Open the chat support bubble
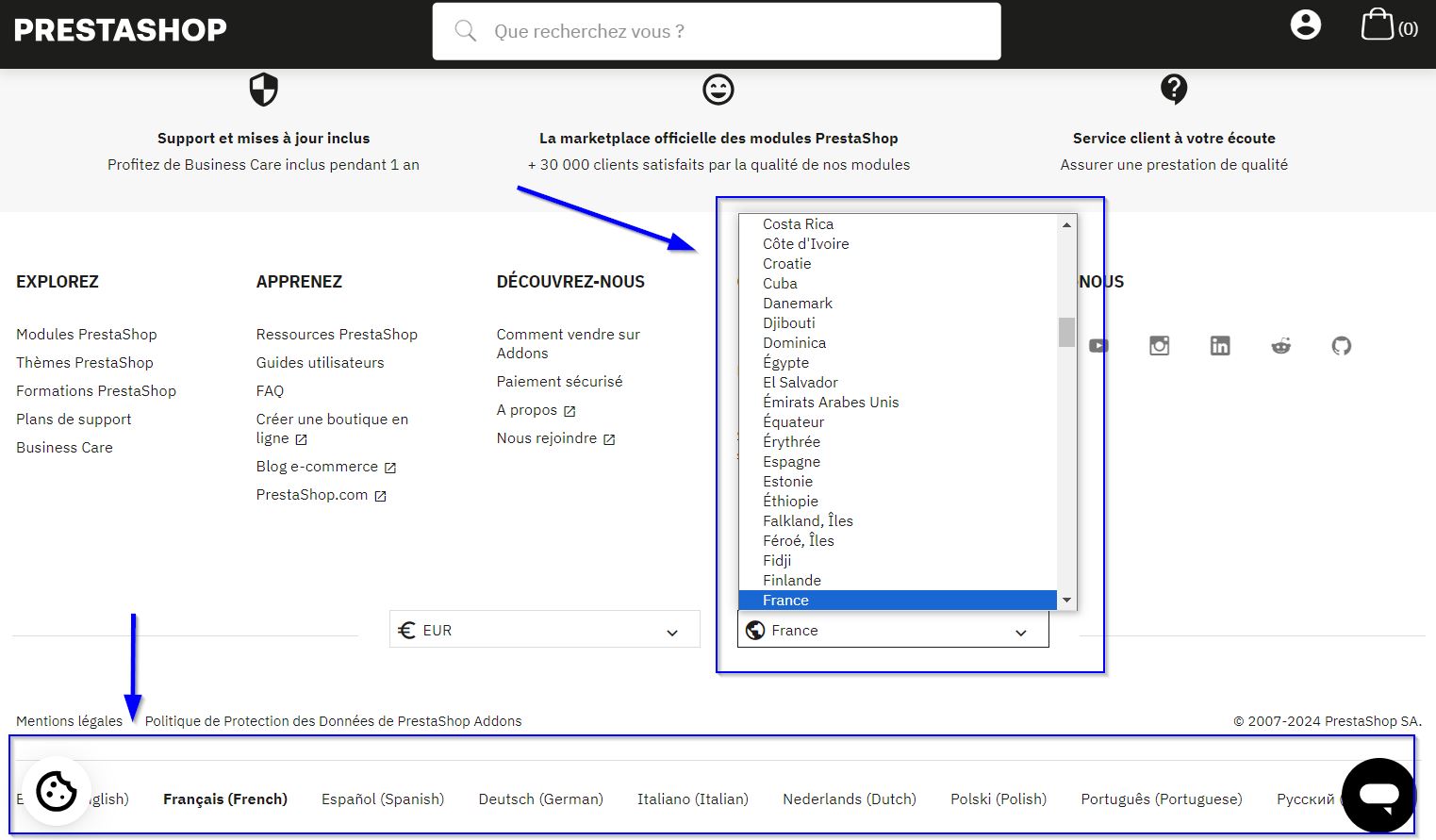The image size is (1436, 840). (1378, 795)
